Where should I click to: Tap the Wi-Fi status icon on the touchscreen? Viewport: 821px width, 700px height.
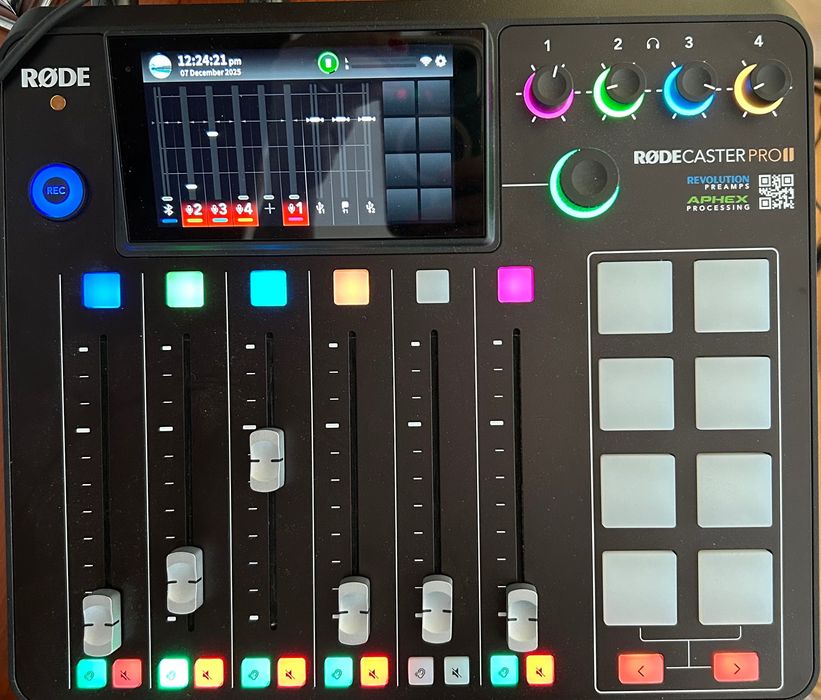426,61
